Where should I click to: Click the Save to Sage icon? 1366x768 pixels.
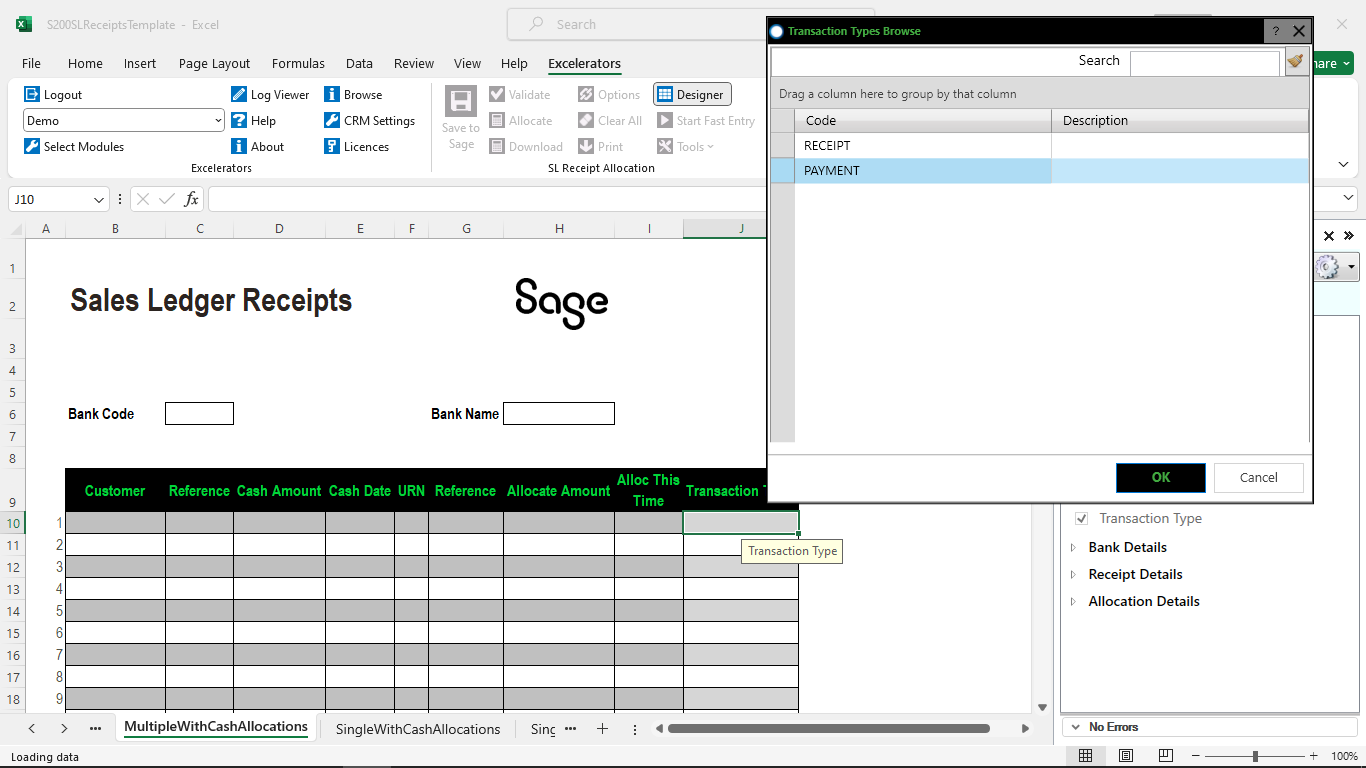(x=461, y=102)
